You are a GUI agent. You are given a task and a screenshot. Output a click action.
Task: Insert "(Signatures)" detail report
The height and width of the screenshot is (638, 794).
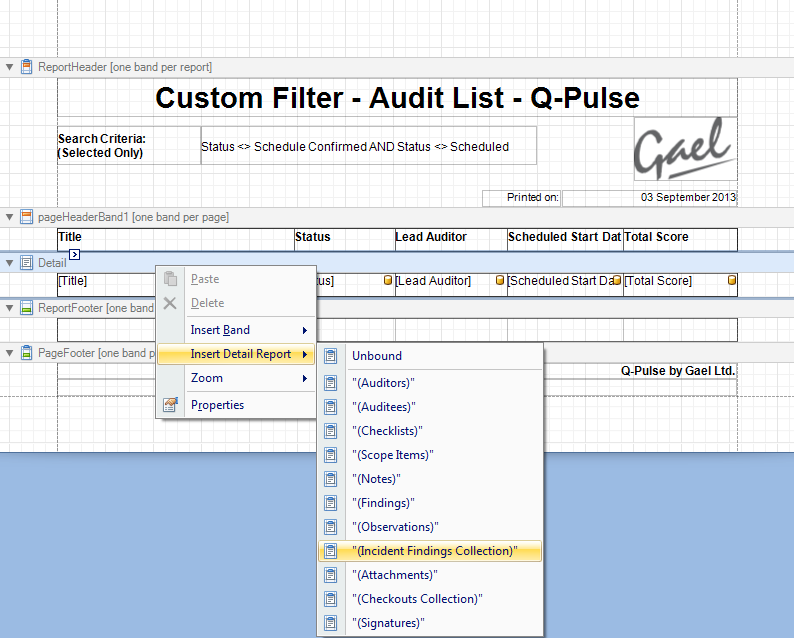pyautogui.click(x=430, y=623)
